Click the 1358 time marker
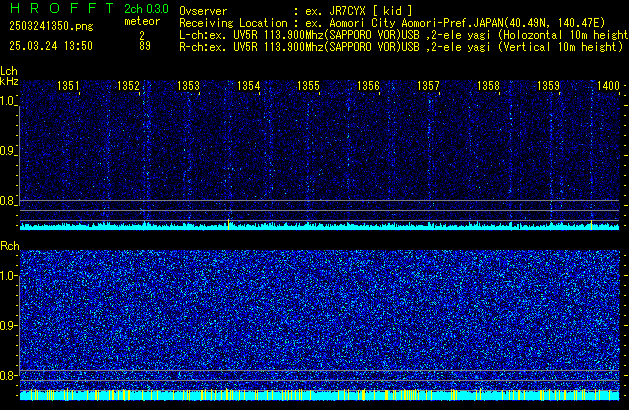The width and height of the screenshot is (629, 410). tap(488, 86)
